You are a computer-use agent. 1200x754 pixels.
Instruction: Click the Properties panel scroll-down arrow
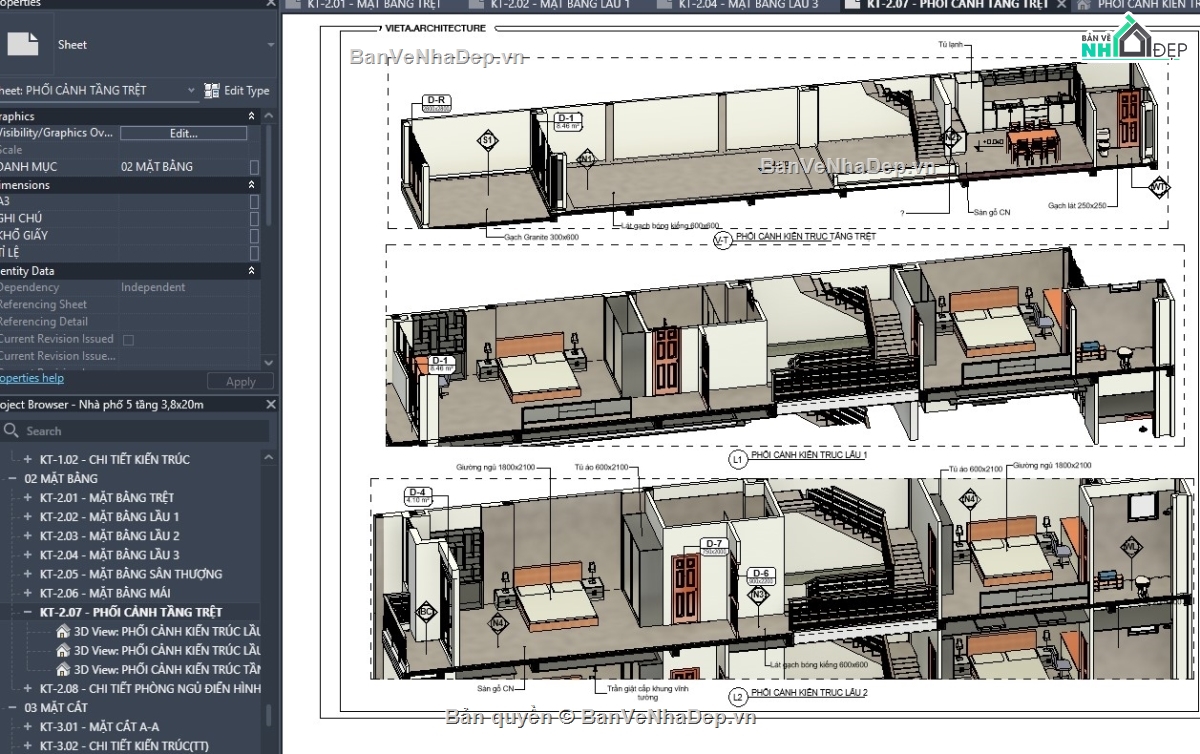(269, 362)
